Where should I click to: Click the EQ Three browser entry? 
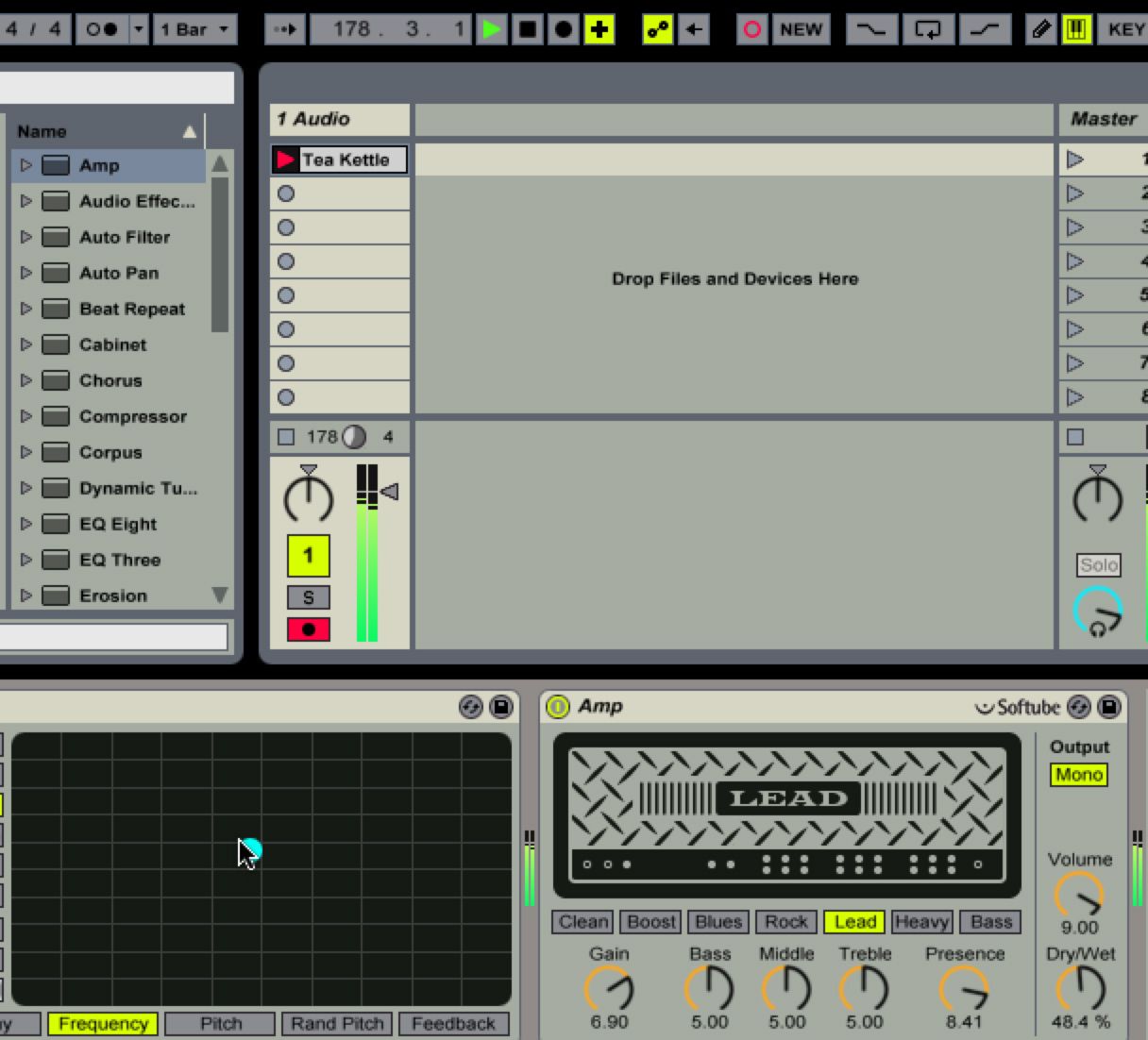coord(120,560)
